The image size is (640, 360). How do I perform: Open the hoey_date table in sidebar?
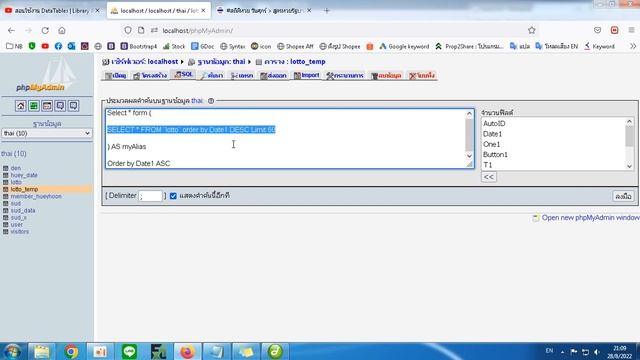pyautogui.click(x=24, y=175)
